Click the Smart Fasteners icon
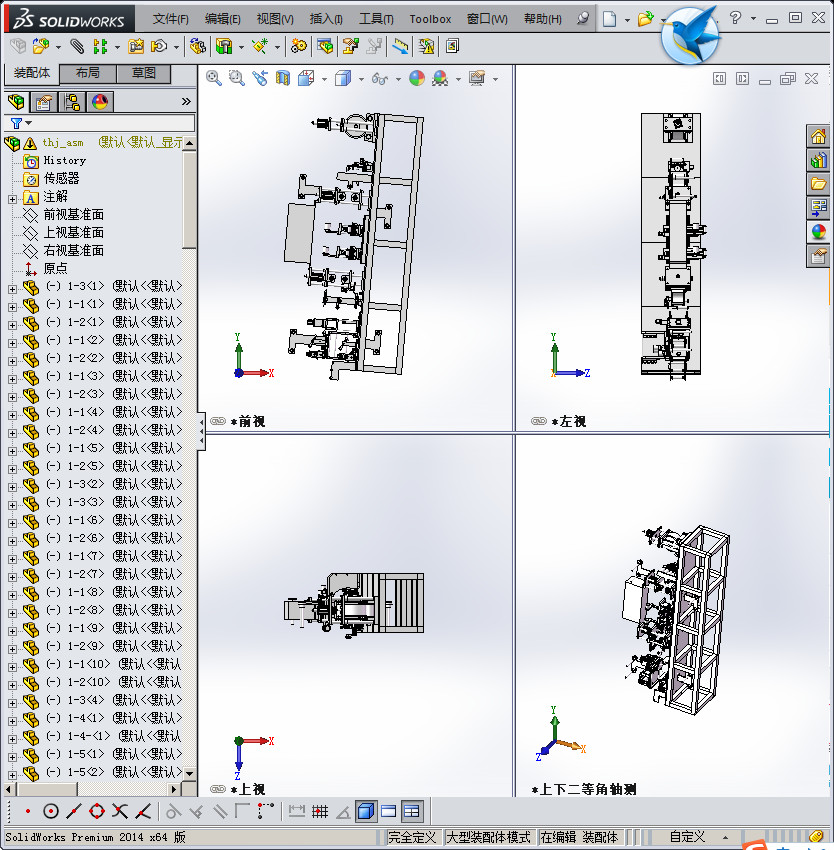 coord(136,47)
